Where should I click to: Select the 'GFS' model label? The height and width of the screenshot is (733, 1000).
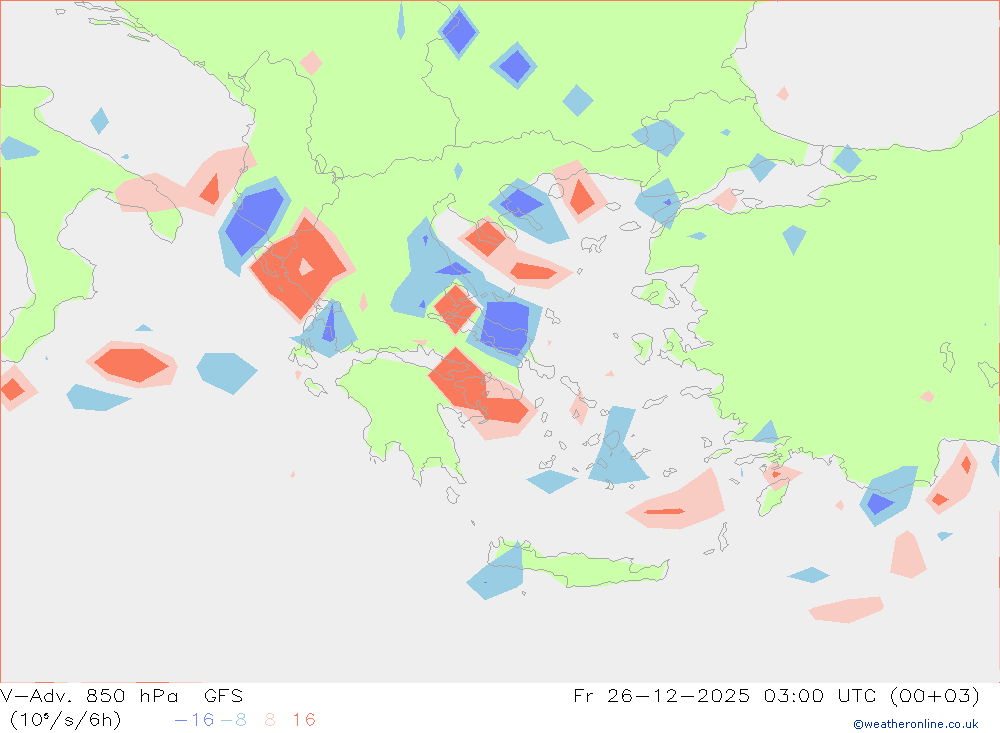point(223,695)
